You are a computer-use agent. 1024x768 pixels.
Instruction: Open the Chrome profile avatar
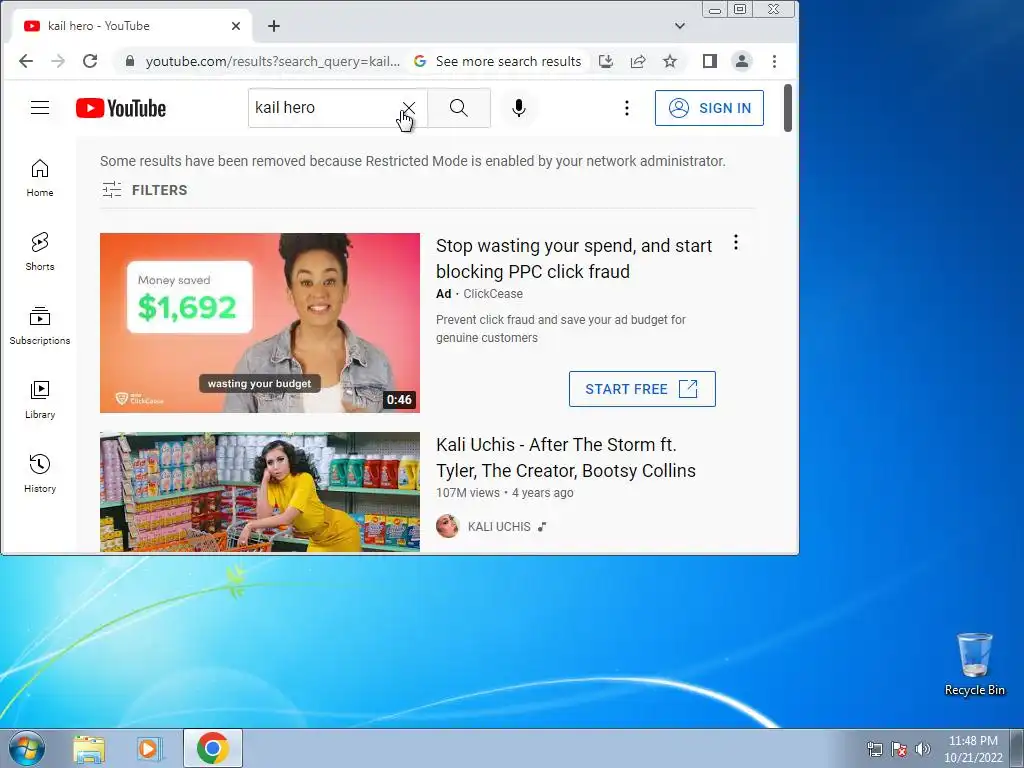pos(742,61)
